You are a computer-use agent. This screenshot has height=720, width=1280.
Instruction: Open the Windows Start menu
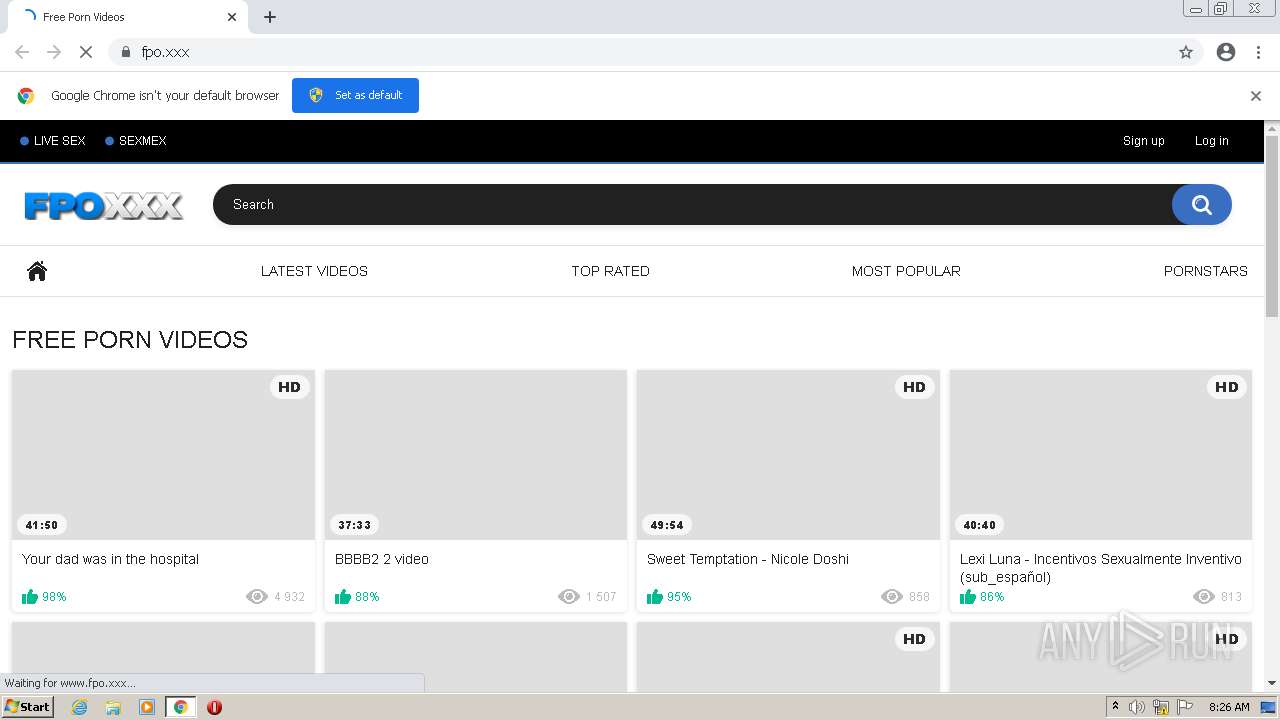click(x=27, y=707)
